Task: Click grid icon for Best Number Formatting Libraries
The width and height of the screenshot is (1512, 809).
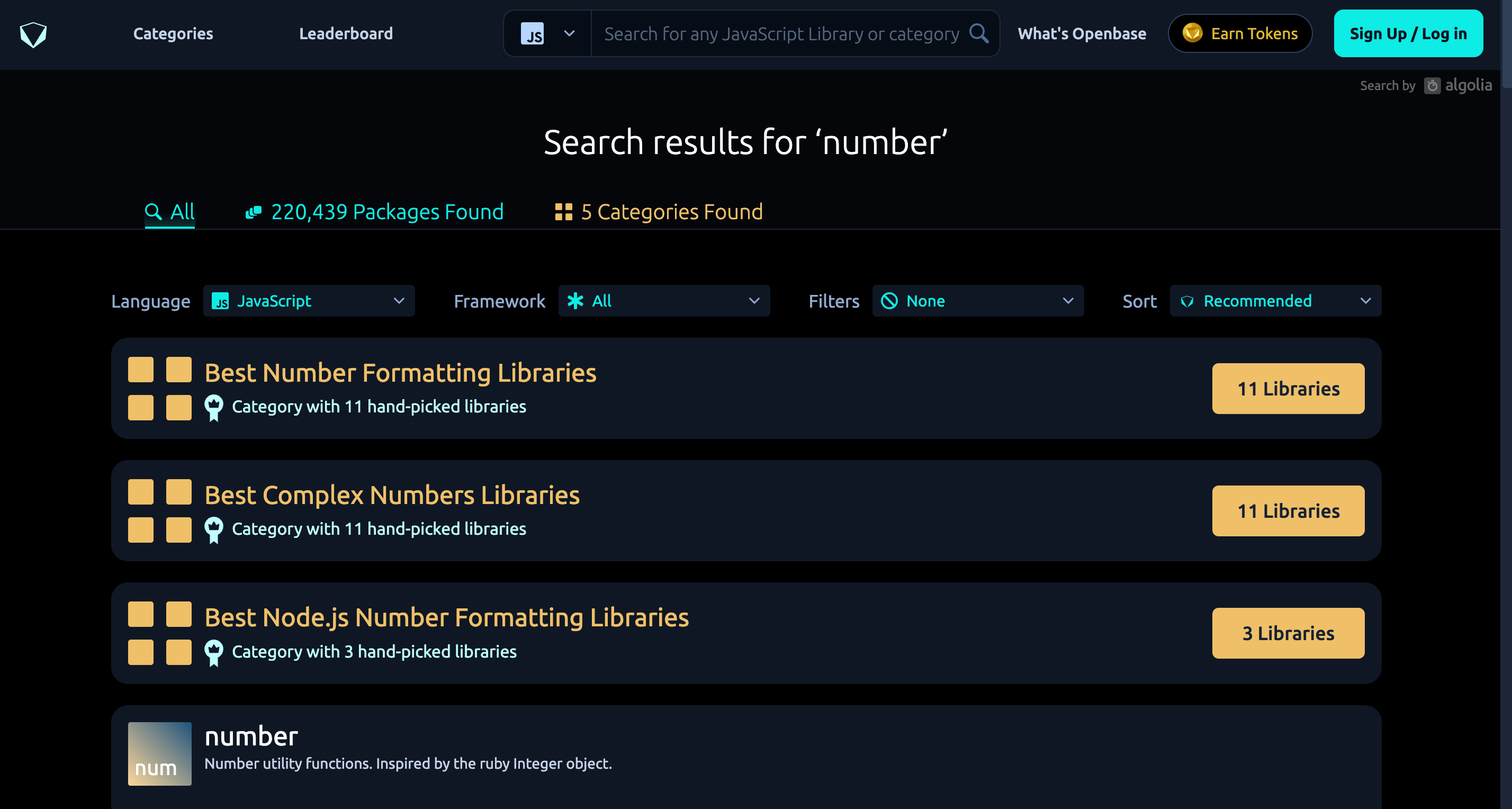Action: click(x=160, y=388)
